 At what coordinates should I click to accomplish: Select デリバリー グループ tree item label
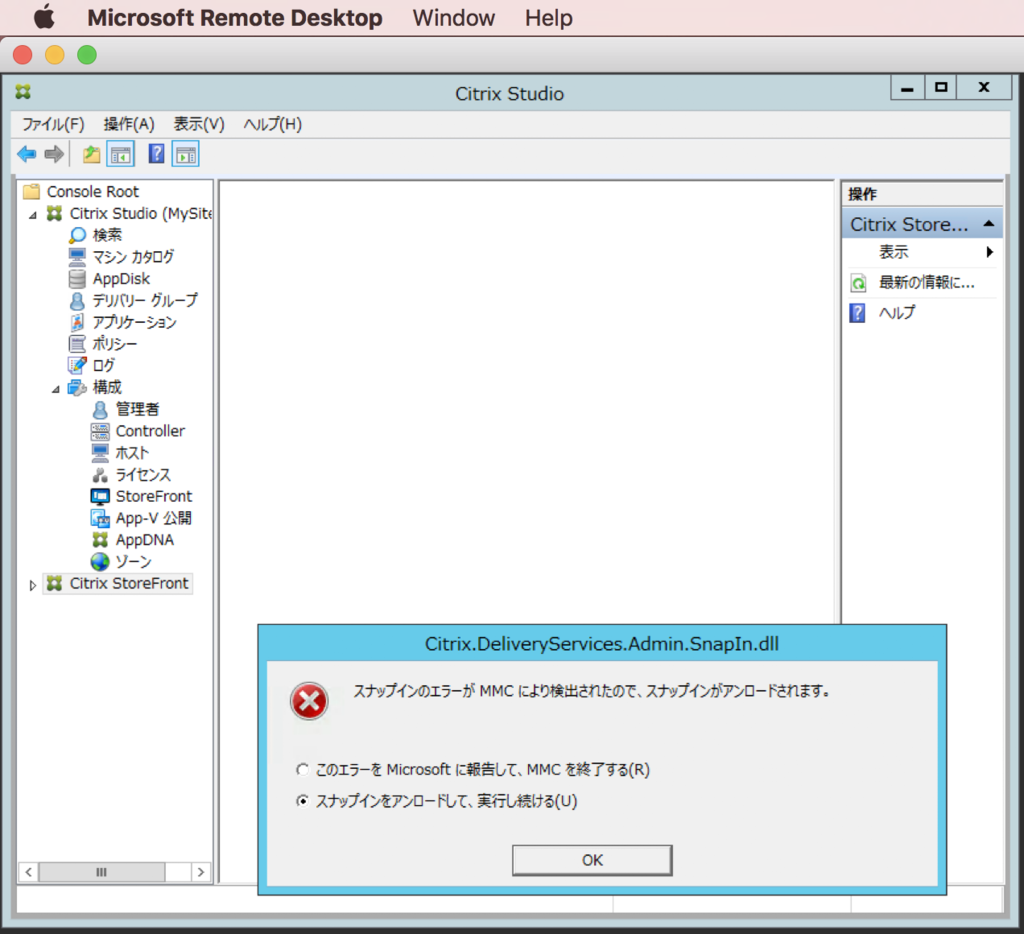click(145, 300)
